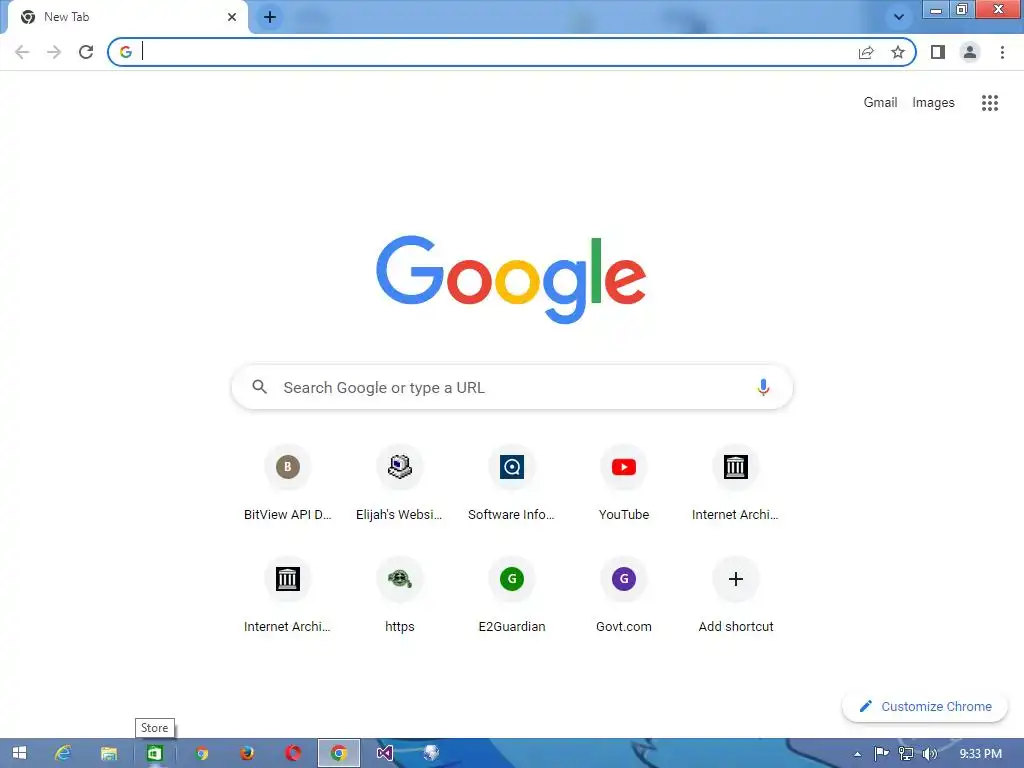
Task: Open the BitView API shortcut
Action: pos(287,484)
